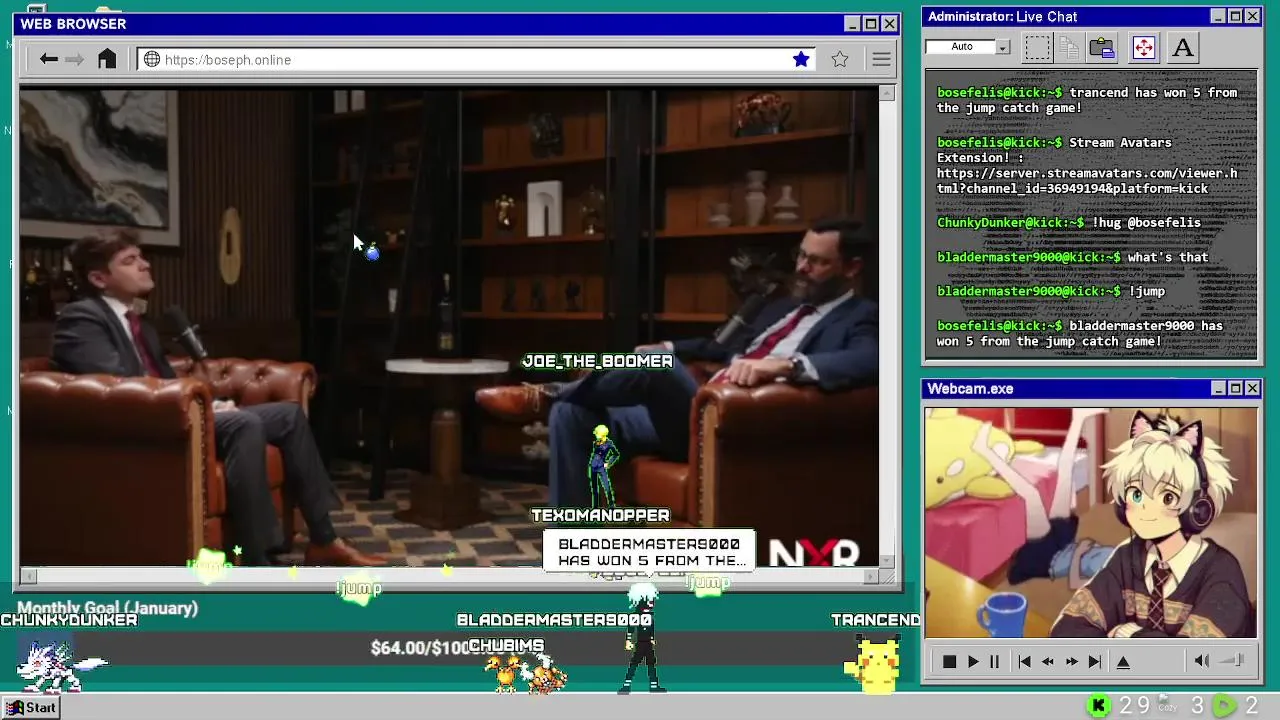Screen dimensions: 1280x720
Task: Fast-forward in the Webcam.exe player
Action: coord(1071,661)
